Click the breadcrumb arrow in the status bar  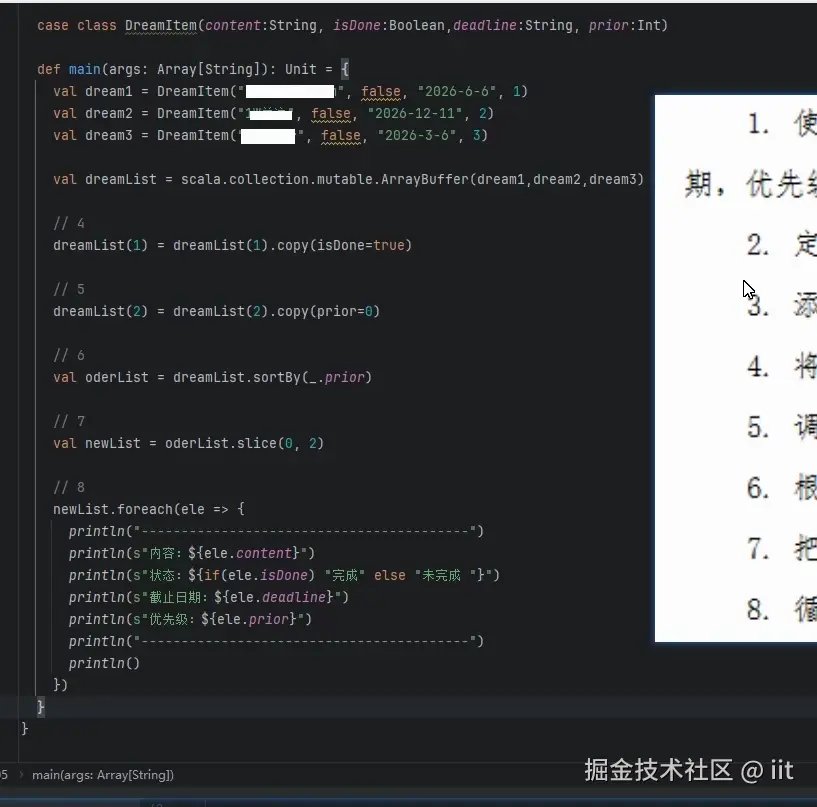(21, 774)
